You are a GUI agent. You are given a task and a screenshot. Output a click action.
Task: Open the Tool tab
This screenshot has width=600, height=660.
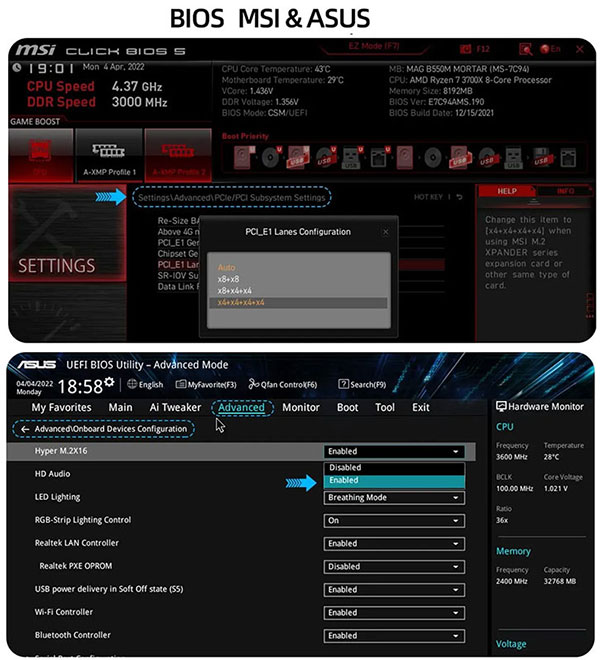tap(385, 407)
